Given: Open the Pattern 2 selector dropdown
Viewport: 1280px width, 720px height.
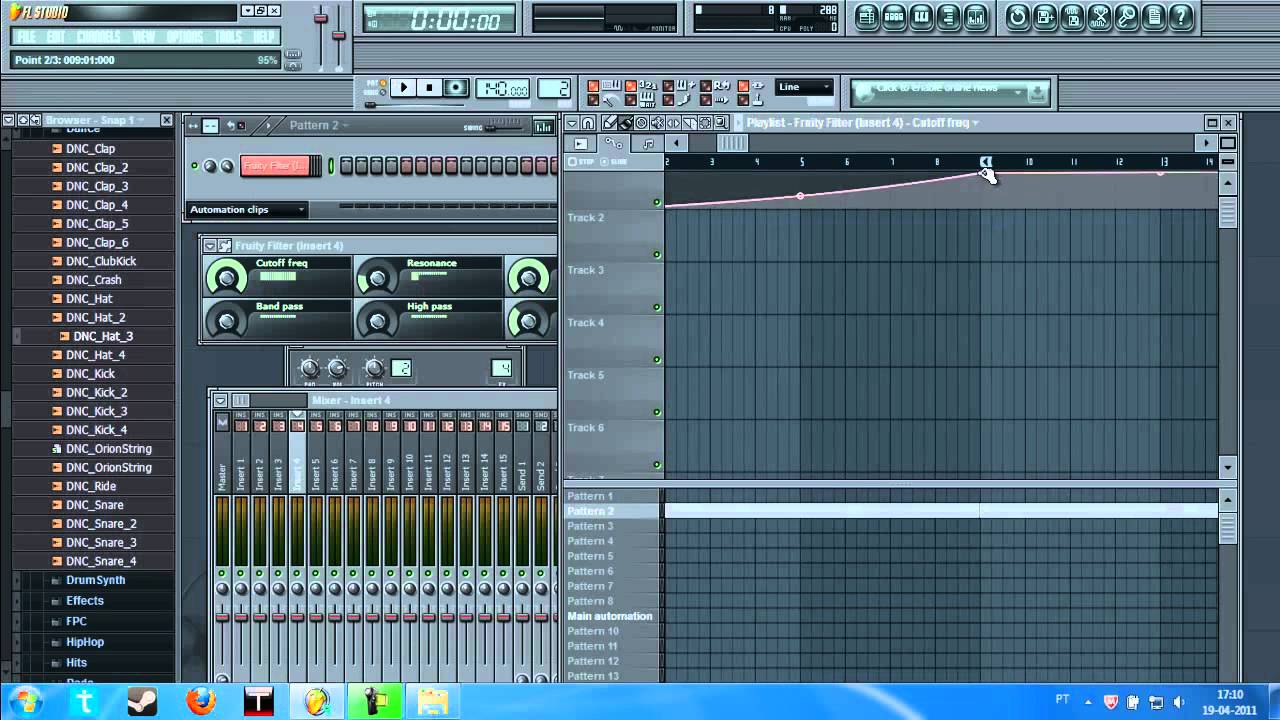Looking at the screenshot, I should (x=320, y=125).
